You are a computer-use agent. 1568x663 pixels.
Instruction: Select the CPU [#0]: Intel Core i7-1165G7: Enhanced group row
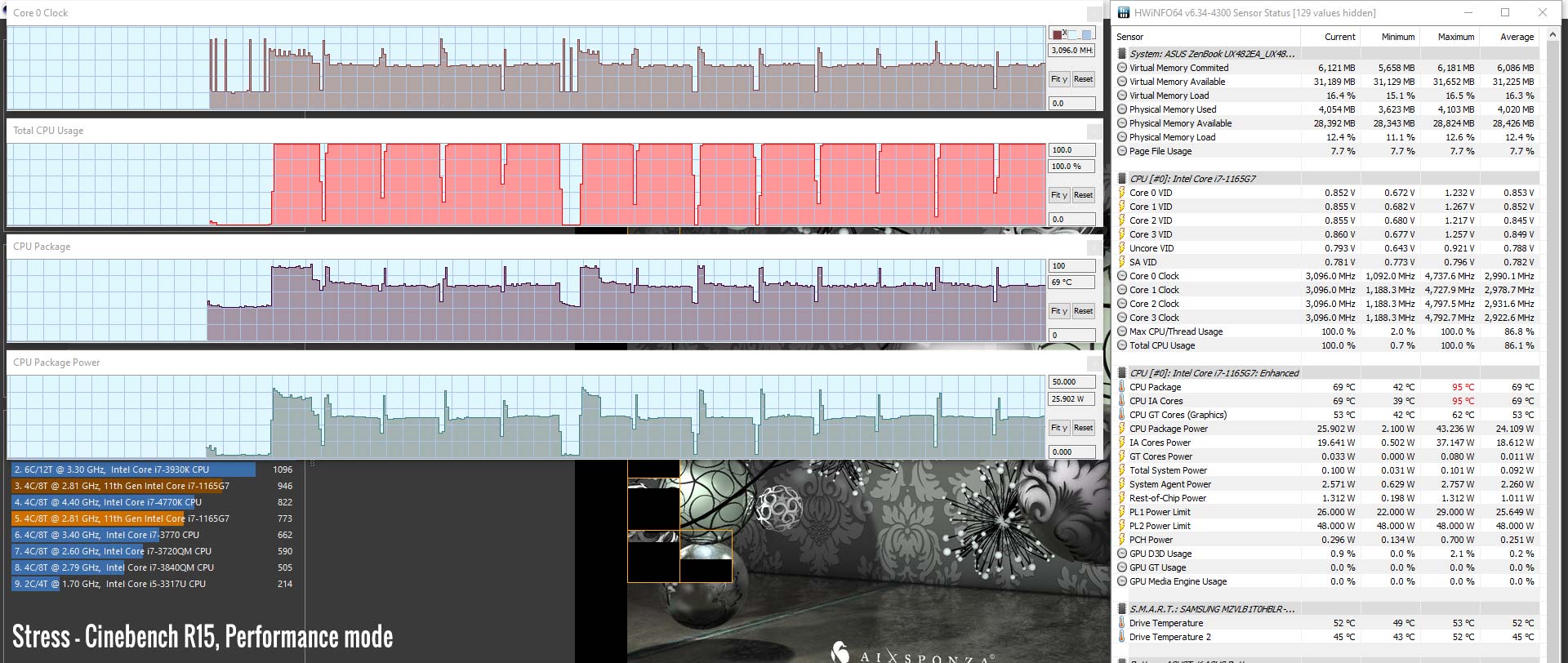(x=1328, y=373)
